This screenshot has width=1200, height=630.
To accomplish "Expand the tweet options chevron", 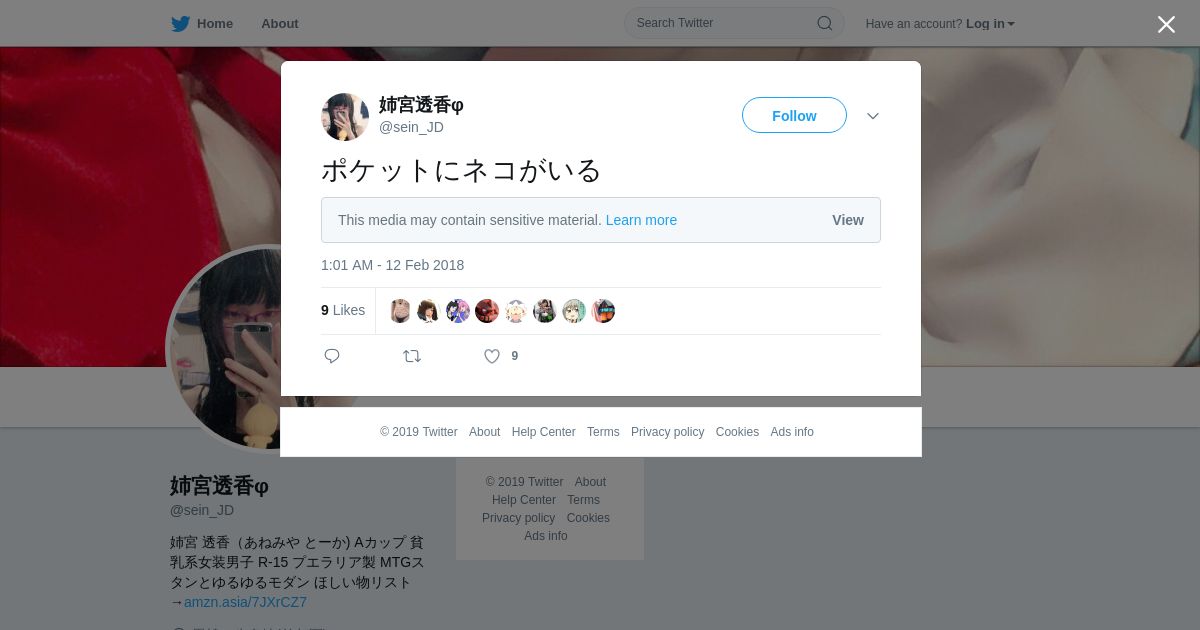I will click(x=873, y=116).
